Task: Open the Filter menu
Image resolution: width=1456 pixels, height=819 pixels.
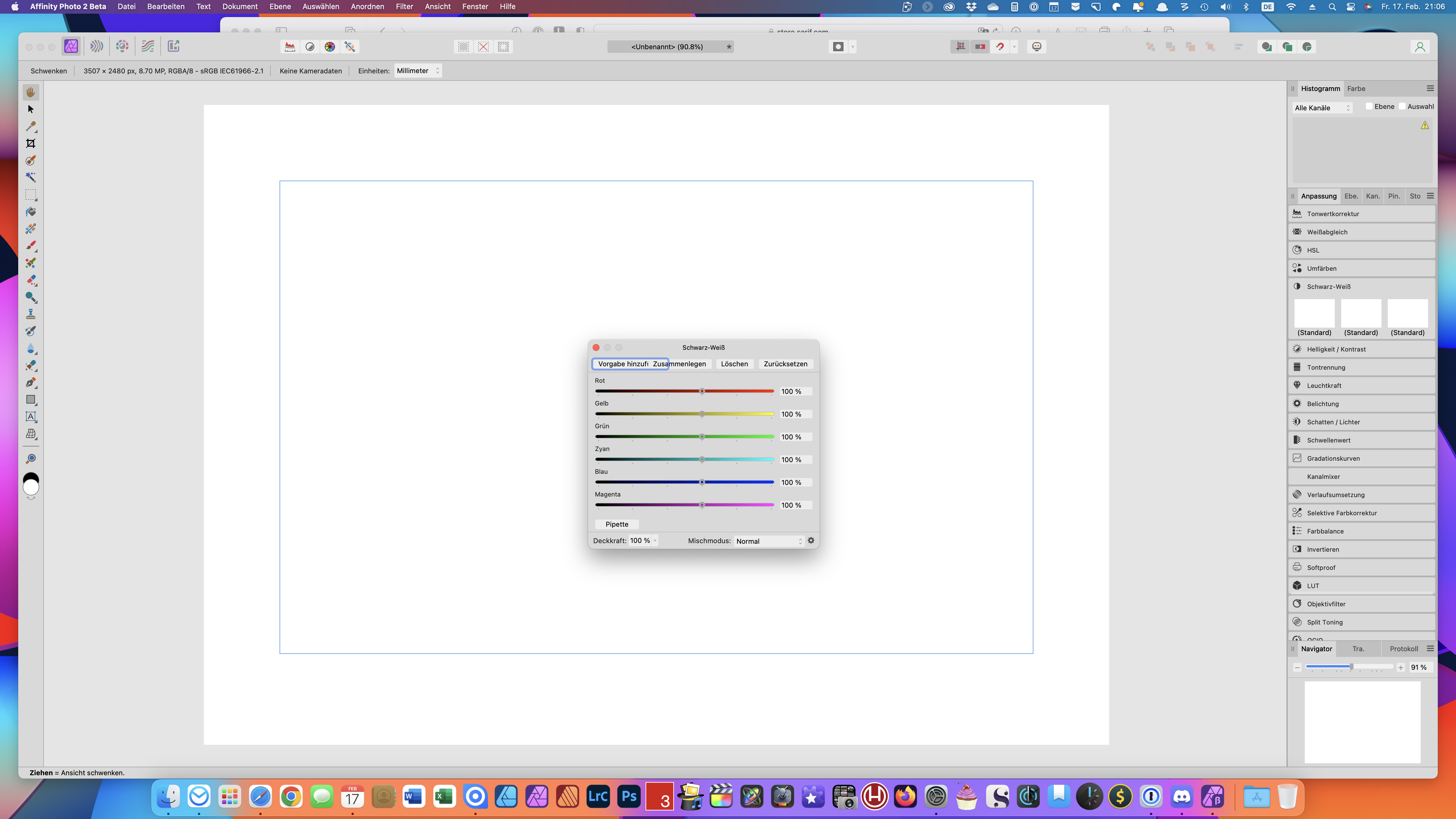Action: (404, 6)
